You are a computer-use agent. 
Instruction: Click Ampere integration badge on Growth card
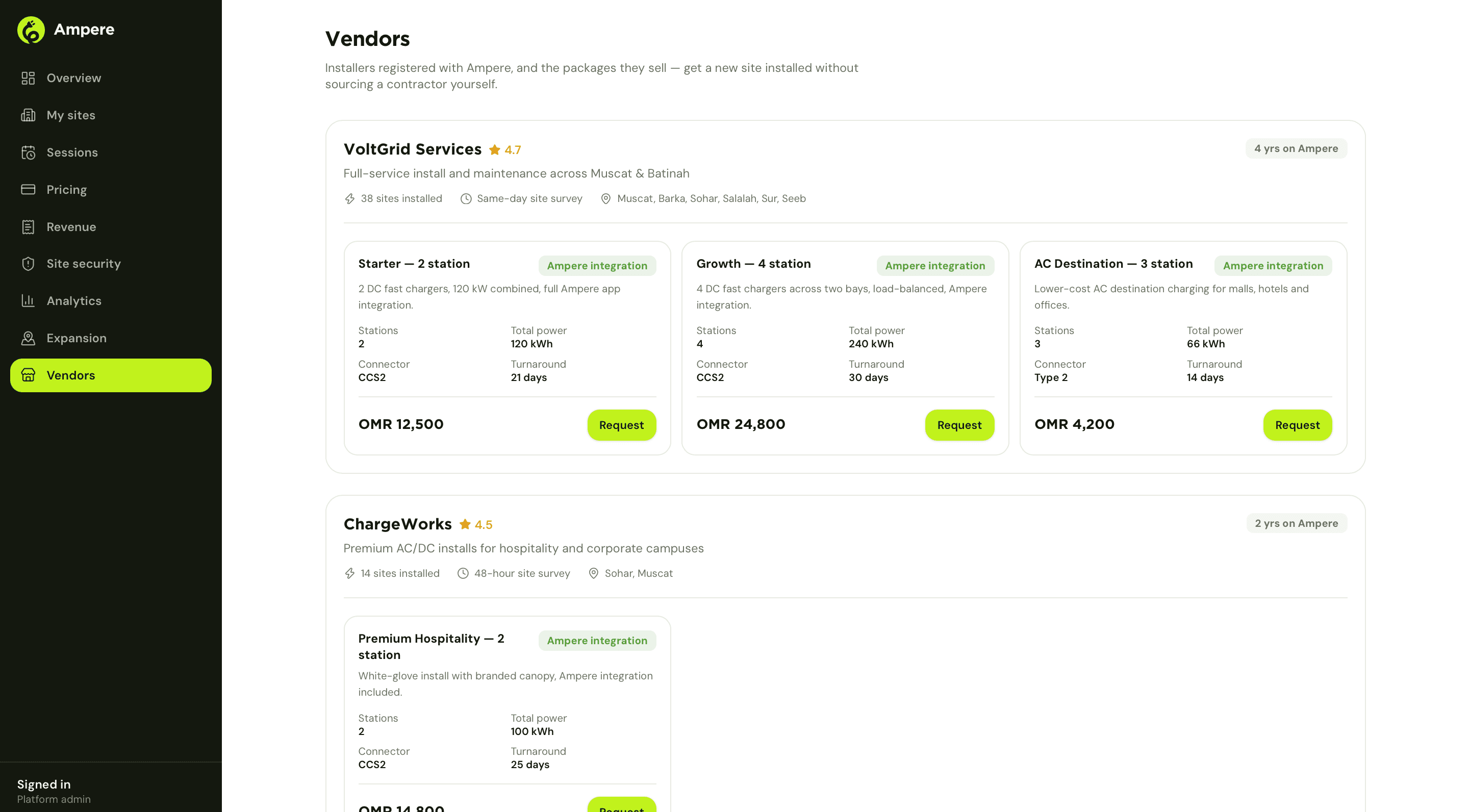[934, 266]
